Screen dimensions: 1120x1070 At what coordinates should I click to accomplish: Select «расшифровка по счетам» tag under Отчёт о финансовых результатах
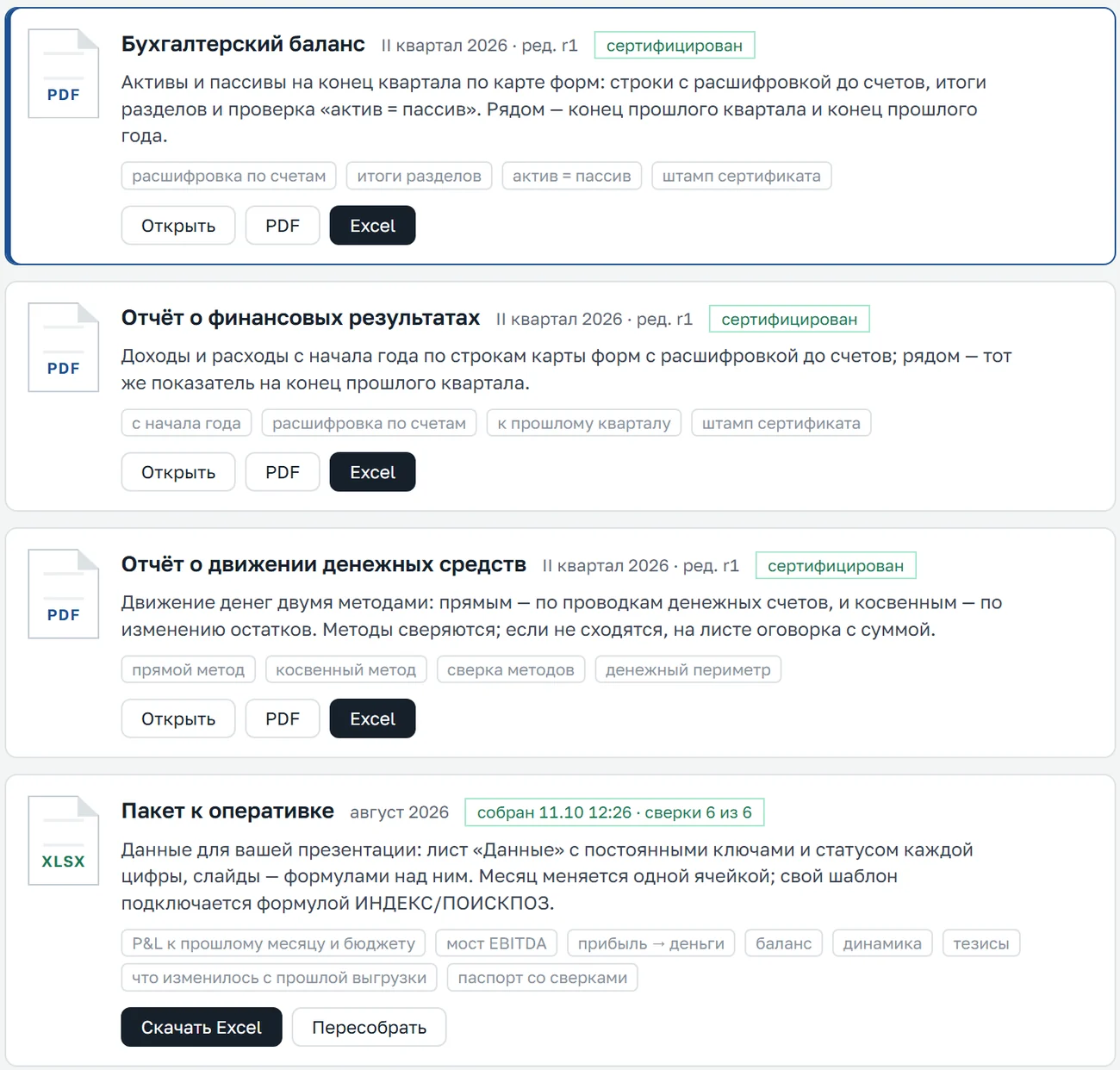click(369, 423)
